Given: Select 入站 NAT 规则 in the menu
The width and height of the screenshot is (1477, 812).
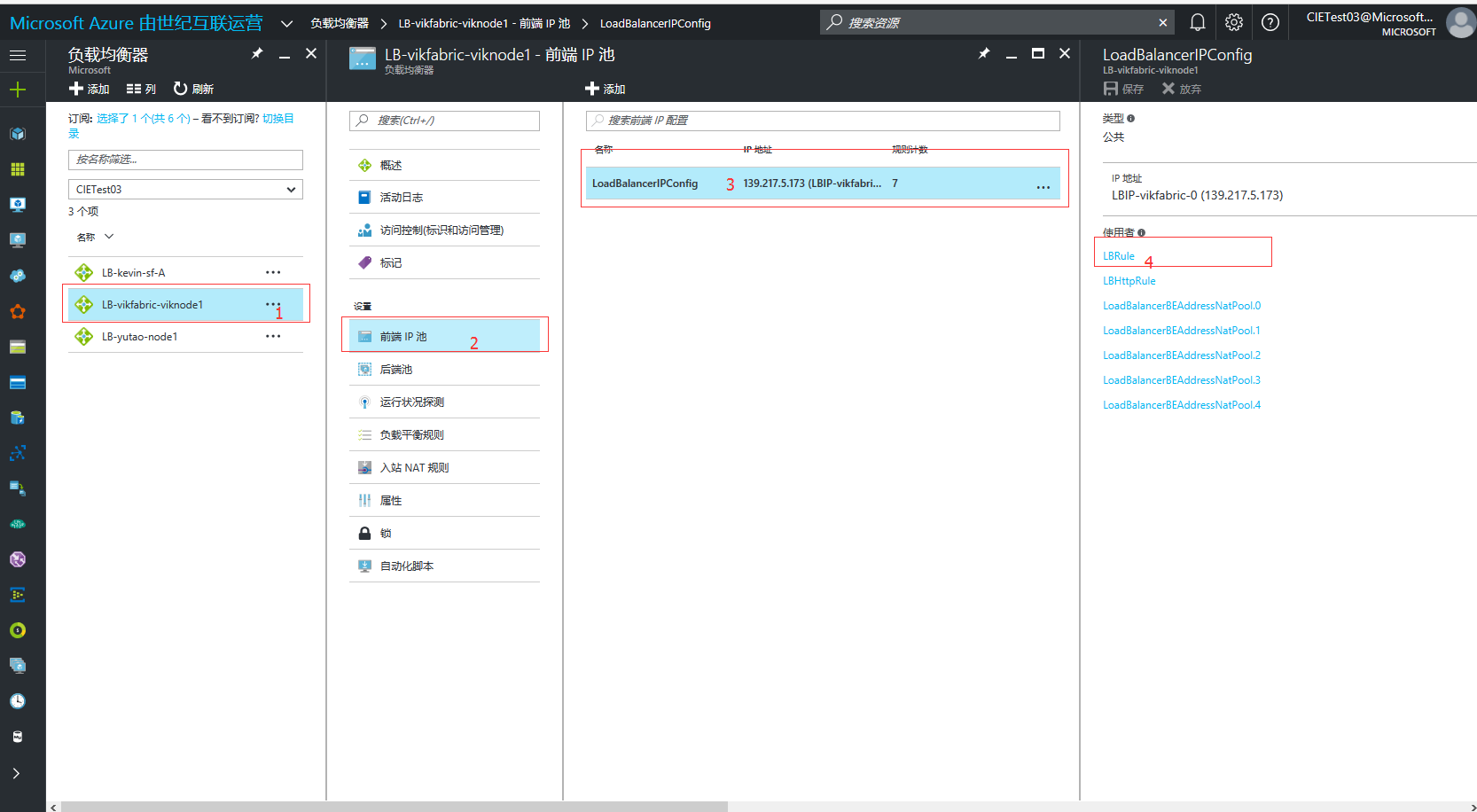Looking at the screenshot, I should pyautogui.click(x=414, y=468).
